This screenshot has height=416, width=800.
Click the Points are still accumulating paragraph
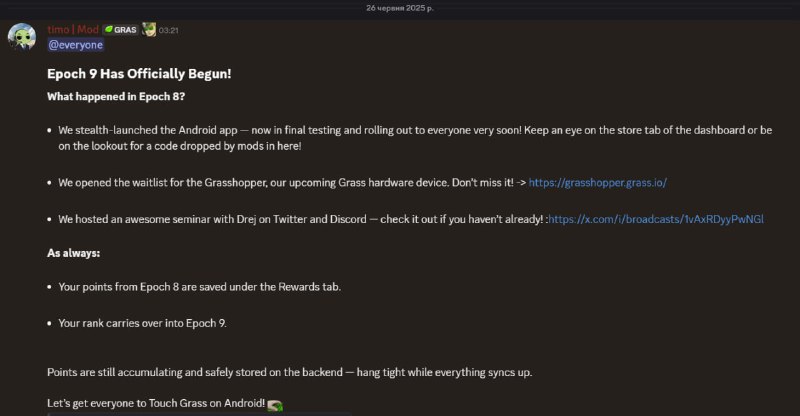pyautogui.click(x=289, y=372)
